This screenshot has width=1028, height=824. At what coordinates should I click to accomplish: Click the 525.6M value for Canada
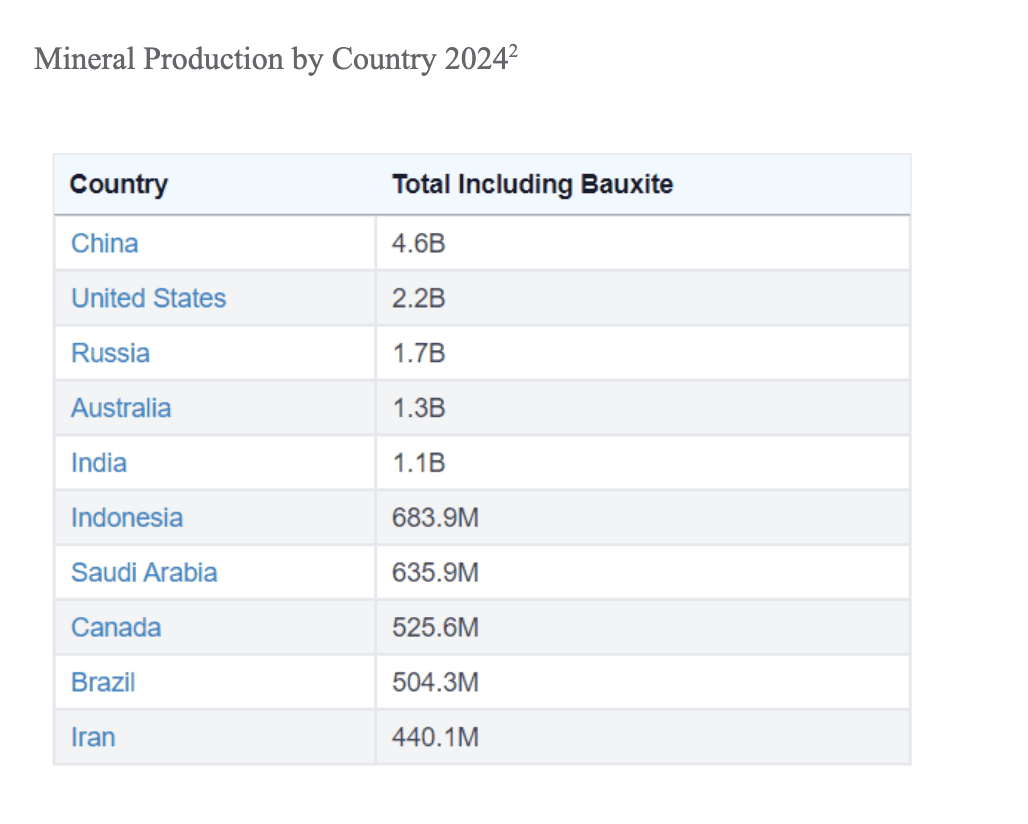click(x=435, y=628)
